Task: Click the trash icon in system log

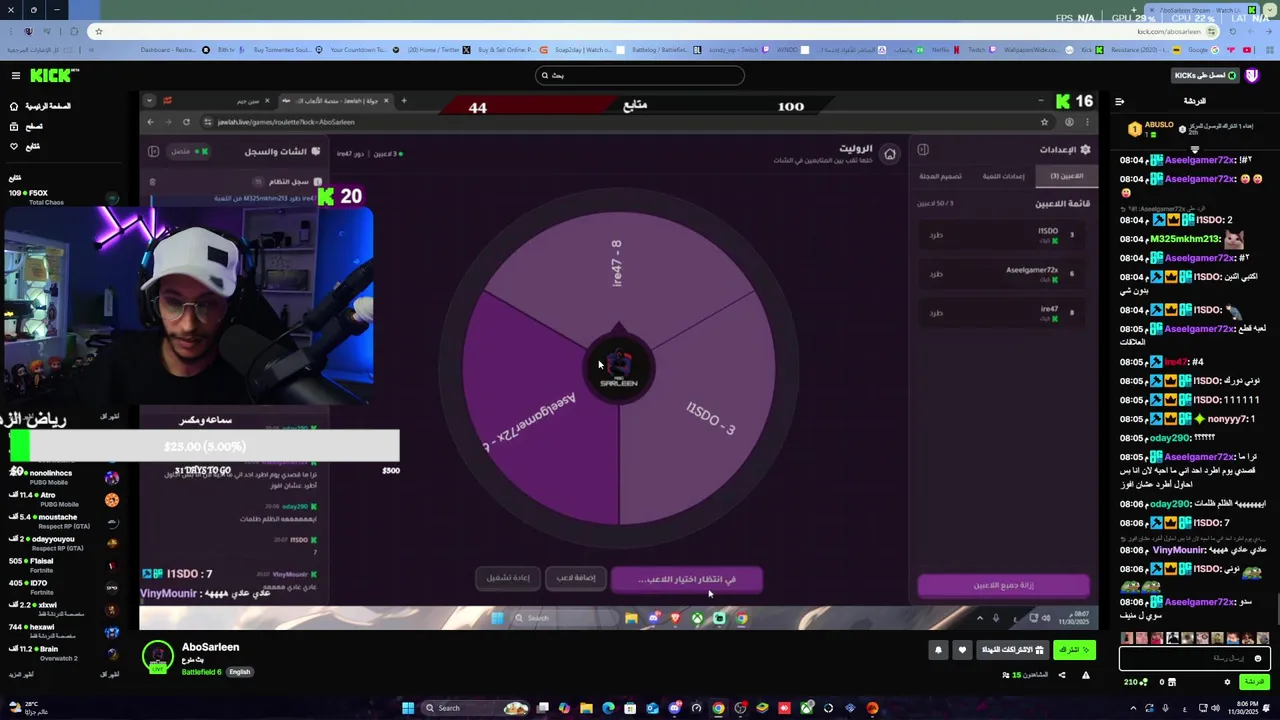Action: (x=152, y=182)
